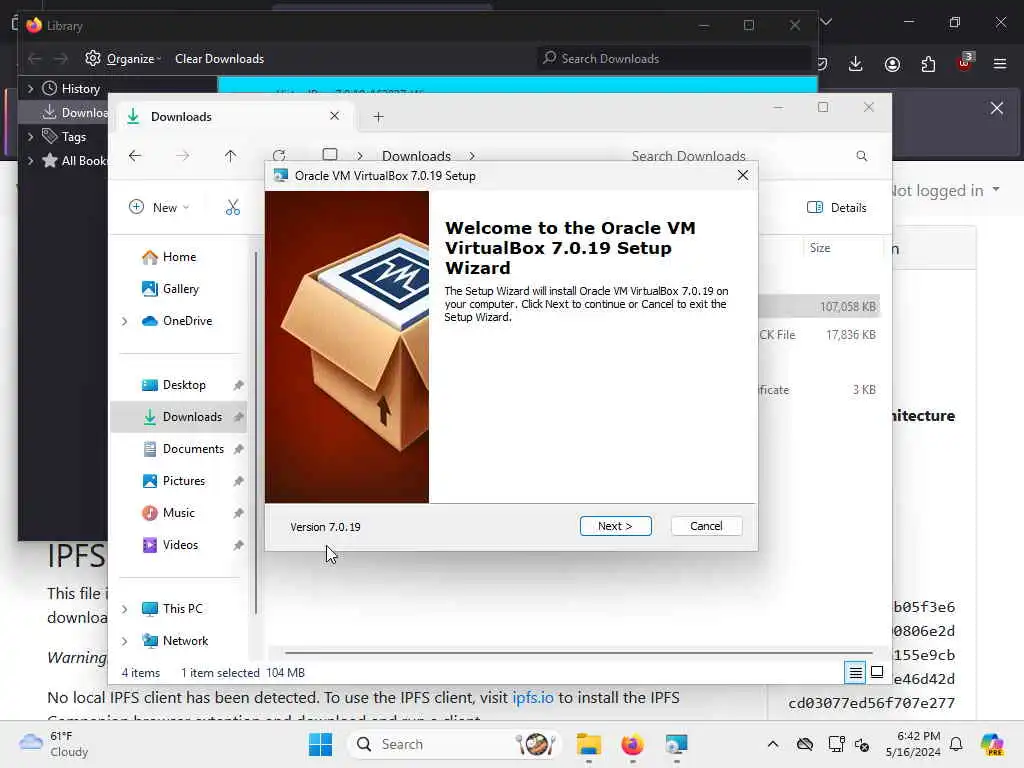Open Music quick access folder
The width and height of the screenshot is (1024, 768).
click(168, 513)
